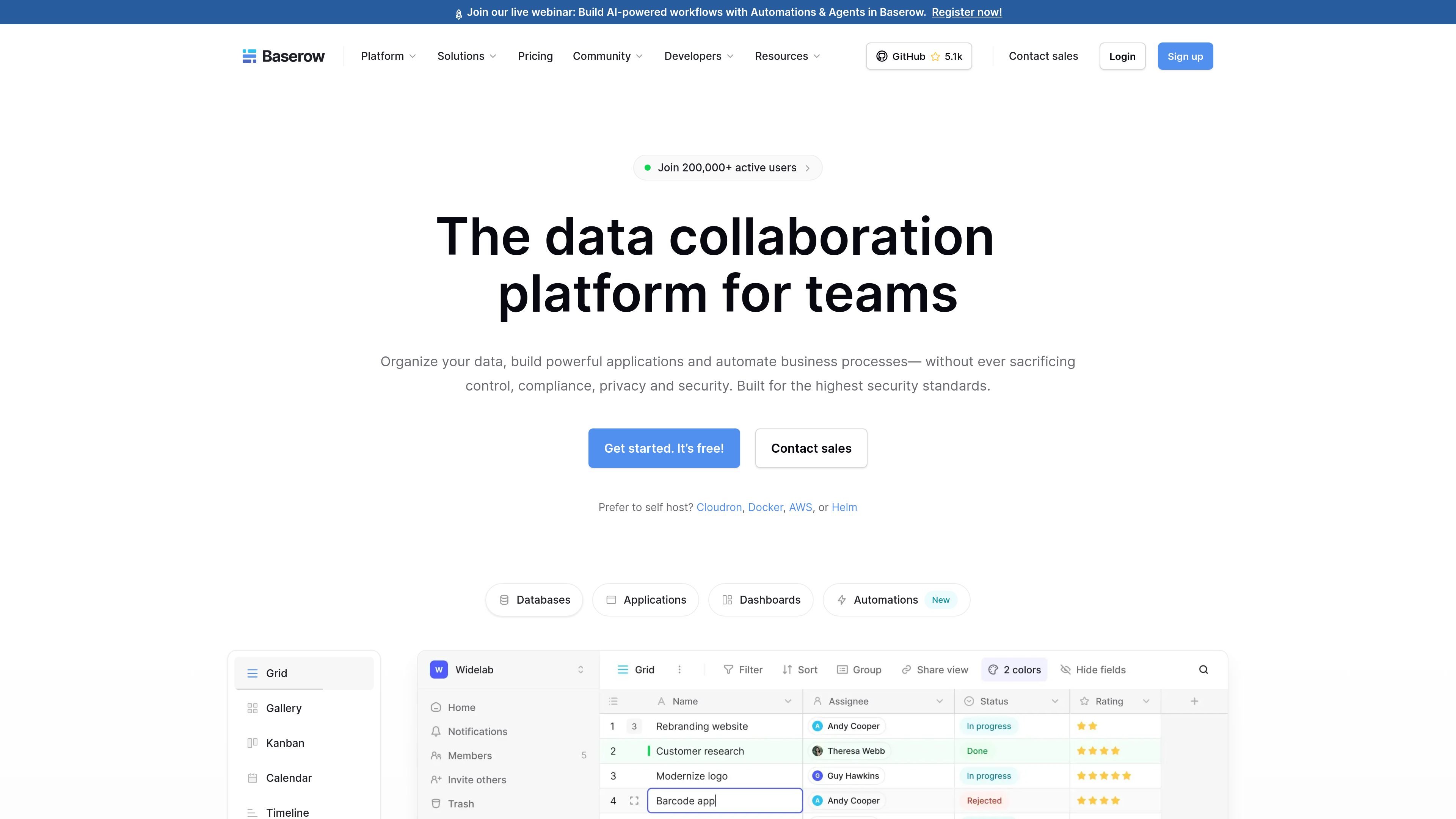
Task: Click the Sign up button
Action: click(1185, 56)
